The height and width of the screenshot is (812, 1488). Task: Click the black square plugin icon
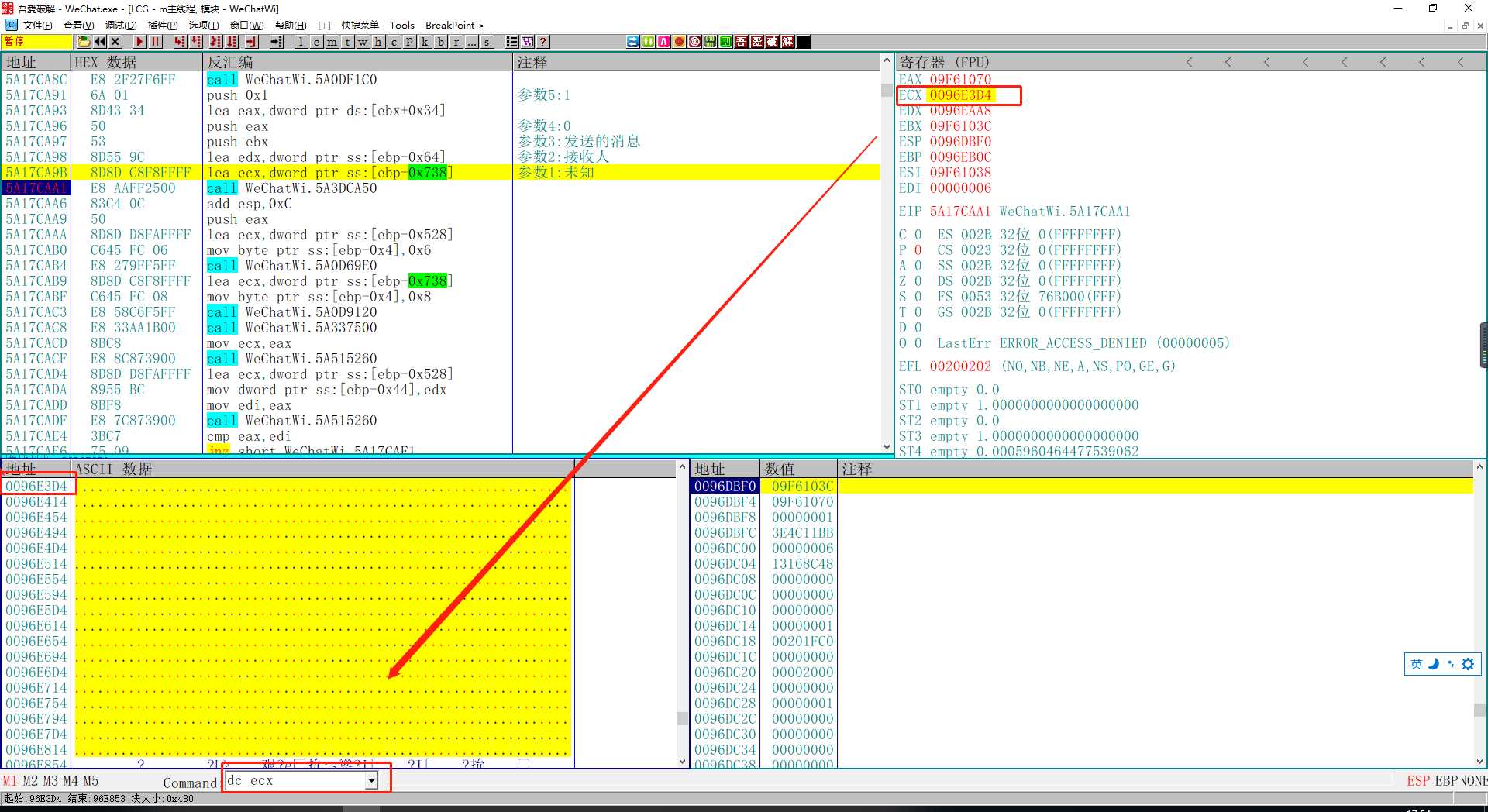coord(804,42)
